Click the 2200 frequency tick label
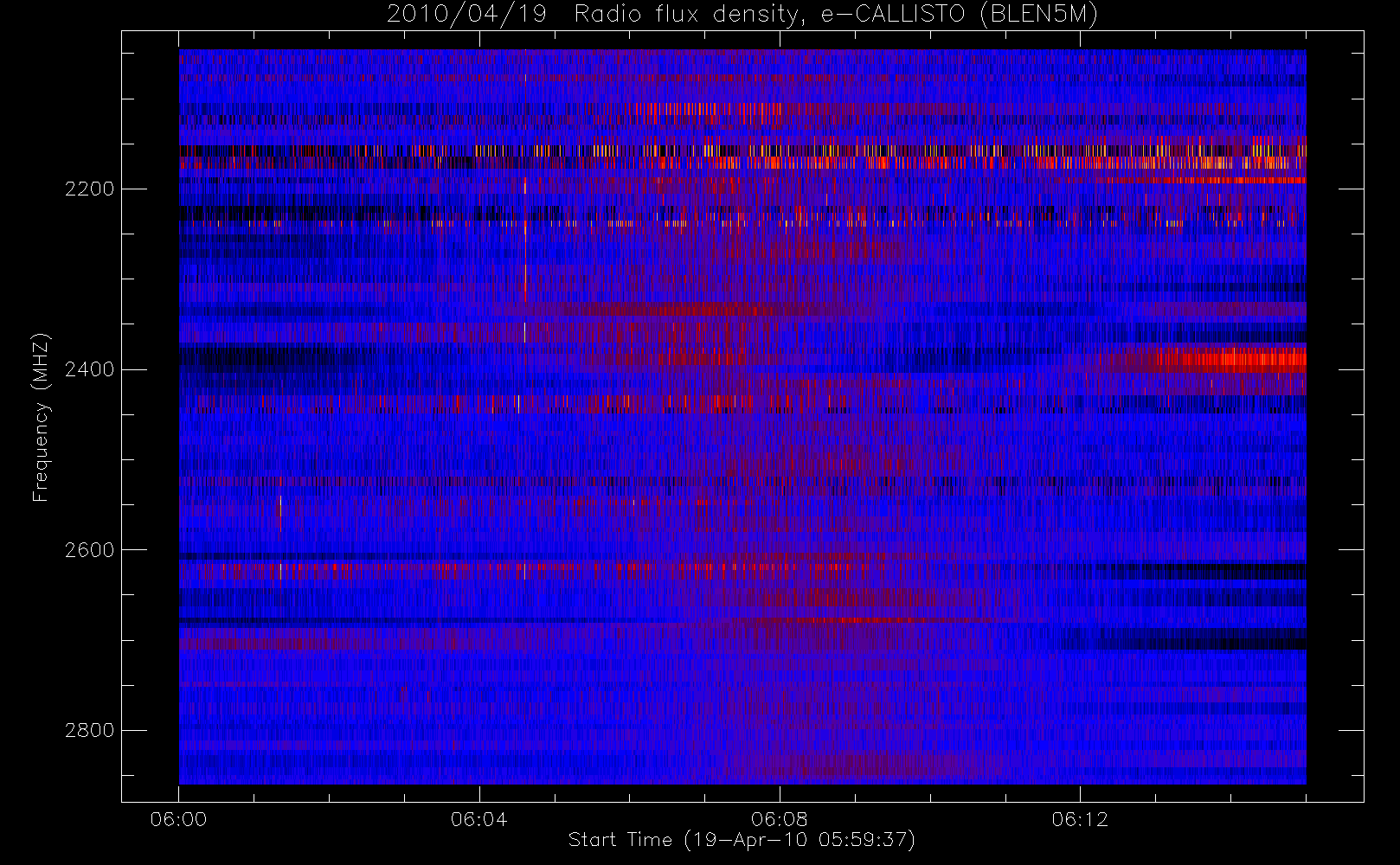 (x=89, y=189)
